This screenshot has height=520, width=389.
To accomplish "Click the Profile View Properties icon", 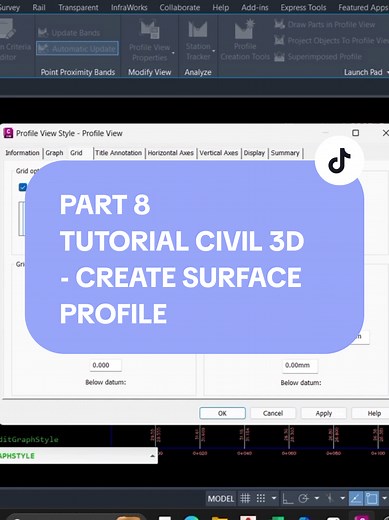I will click(x=150, y=29).
